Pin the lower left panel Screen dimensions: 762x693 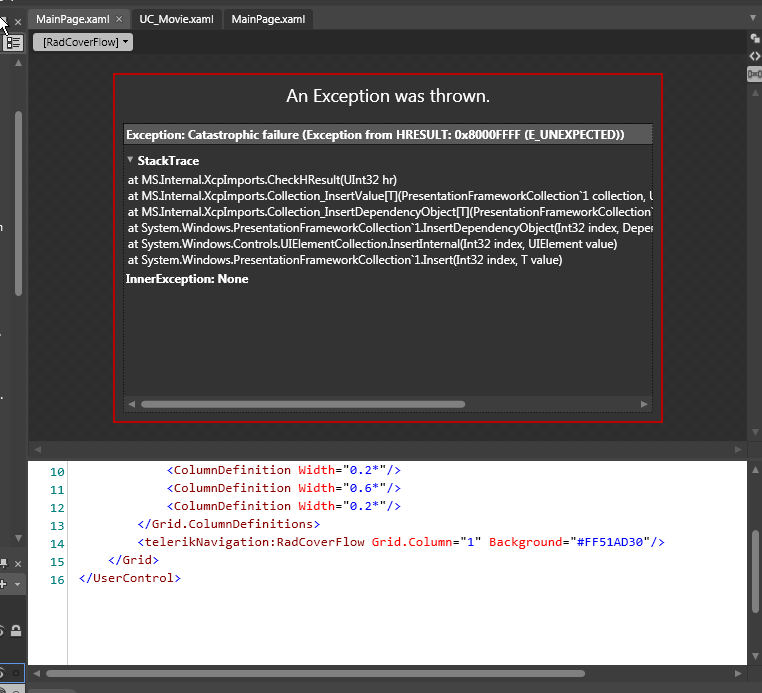pos(4,563)
